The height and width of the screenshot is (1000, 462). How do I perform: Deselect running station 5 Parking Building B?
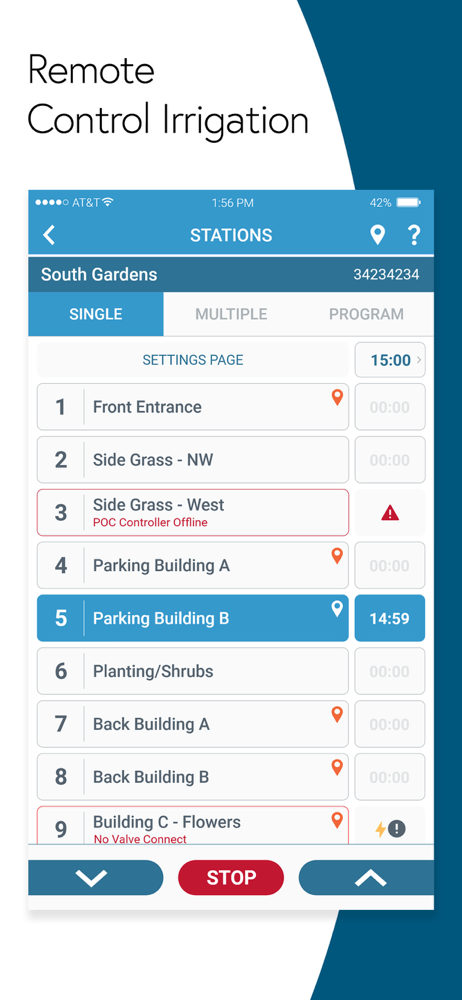click(x=193, y=618)
